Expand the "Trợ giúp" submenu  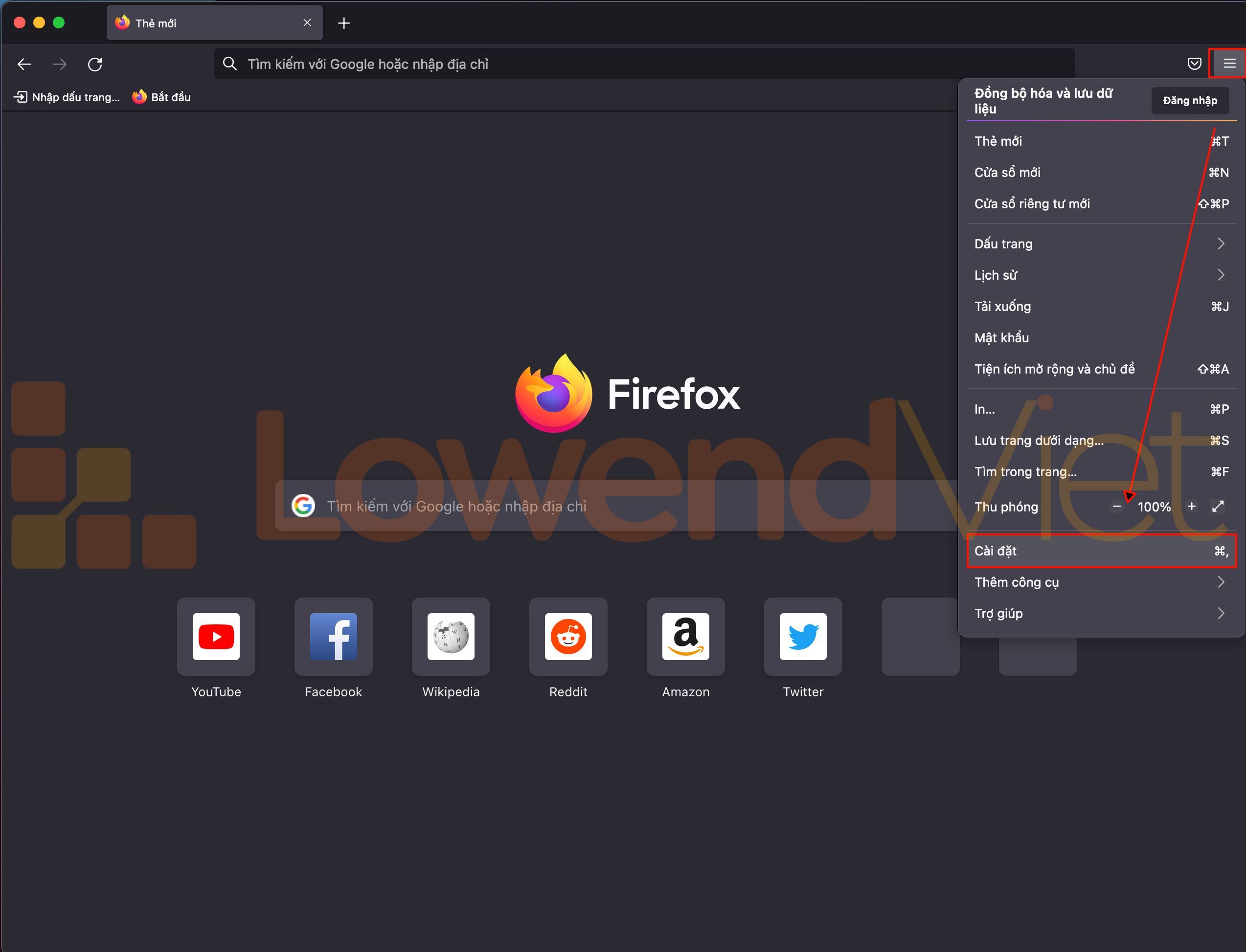pyautogui.click(x=1101, y=613)
